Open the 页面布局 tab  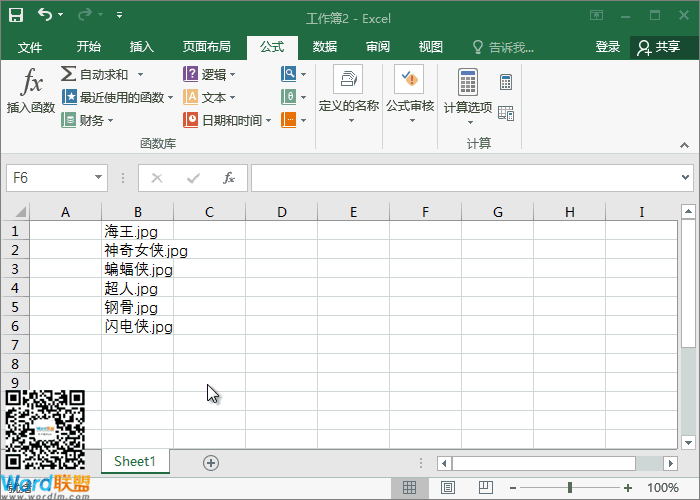click(x=206, y=47)
